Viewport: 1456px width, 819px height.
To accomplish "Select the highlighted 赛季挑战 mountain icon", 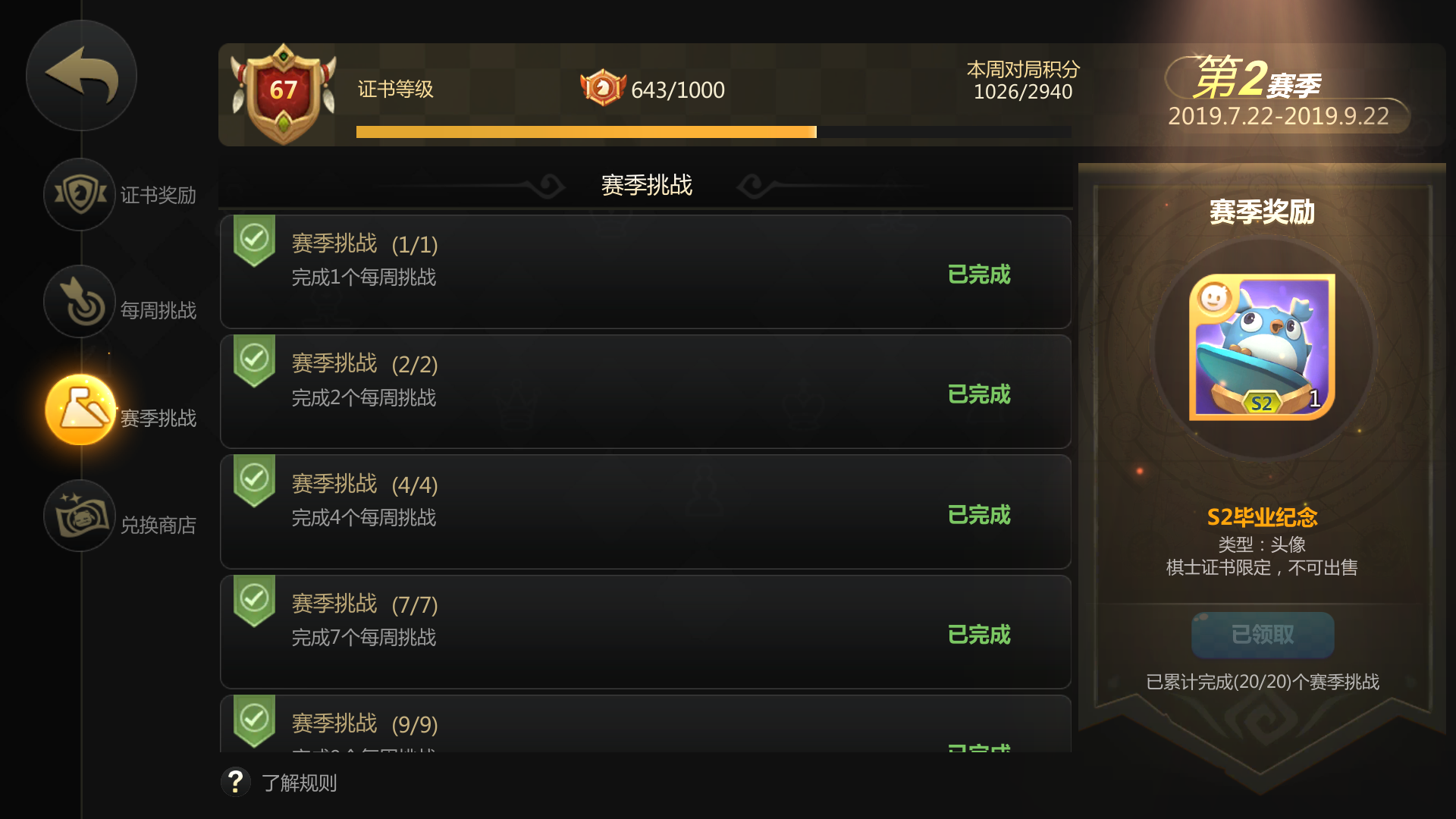I will (80, 409).
